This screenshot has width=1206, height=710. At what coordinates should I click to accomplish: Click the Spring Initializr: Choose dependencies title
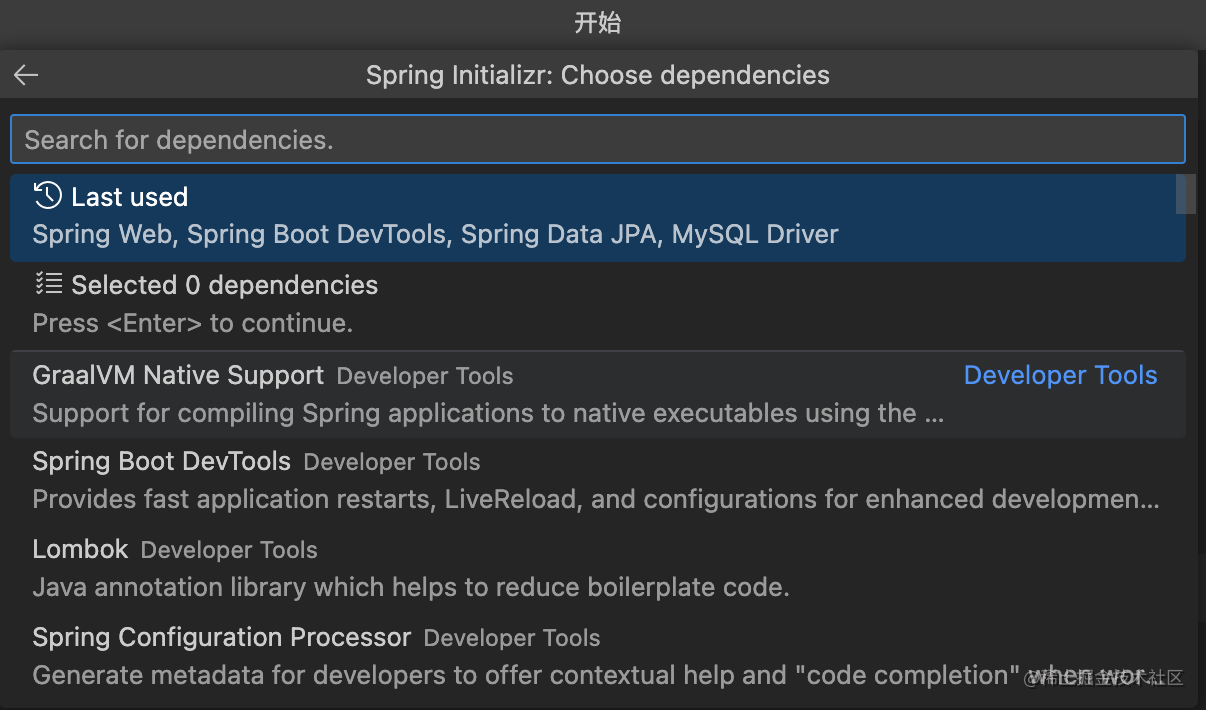click(x=597, y=75)
